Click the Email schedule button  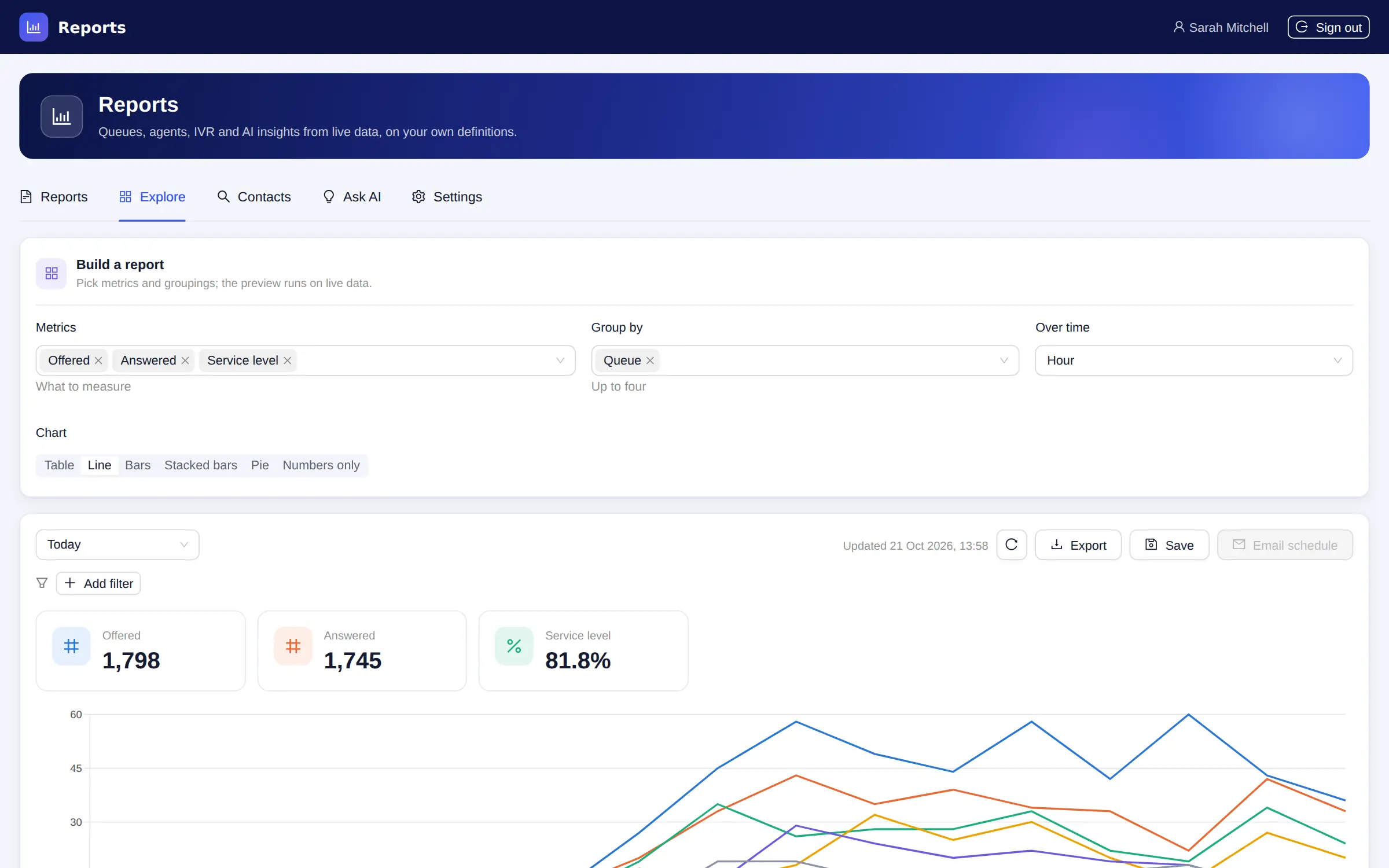pyautogui.click(x=1285, y=545)
